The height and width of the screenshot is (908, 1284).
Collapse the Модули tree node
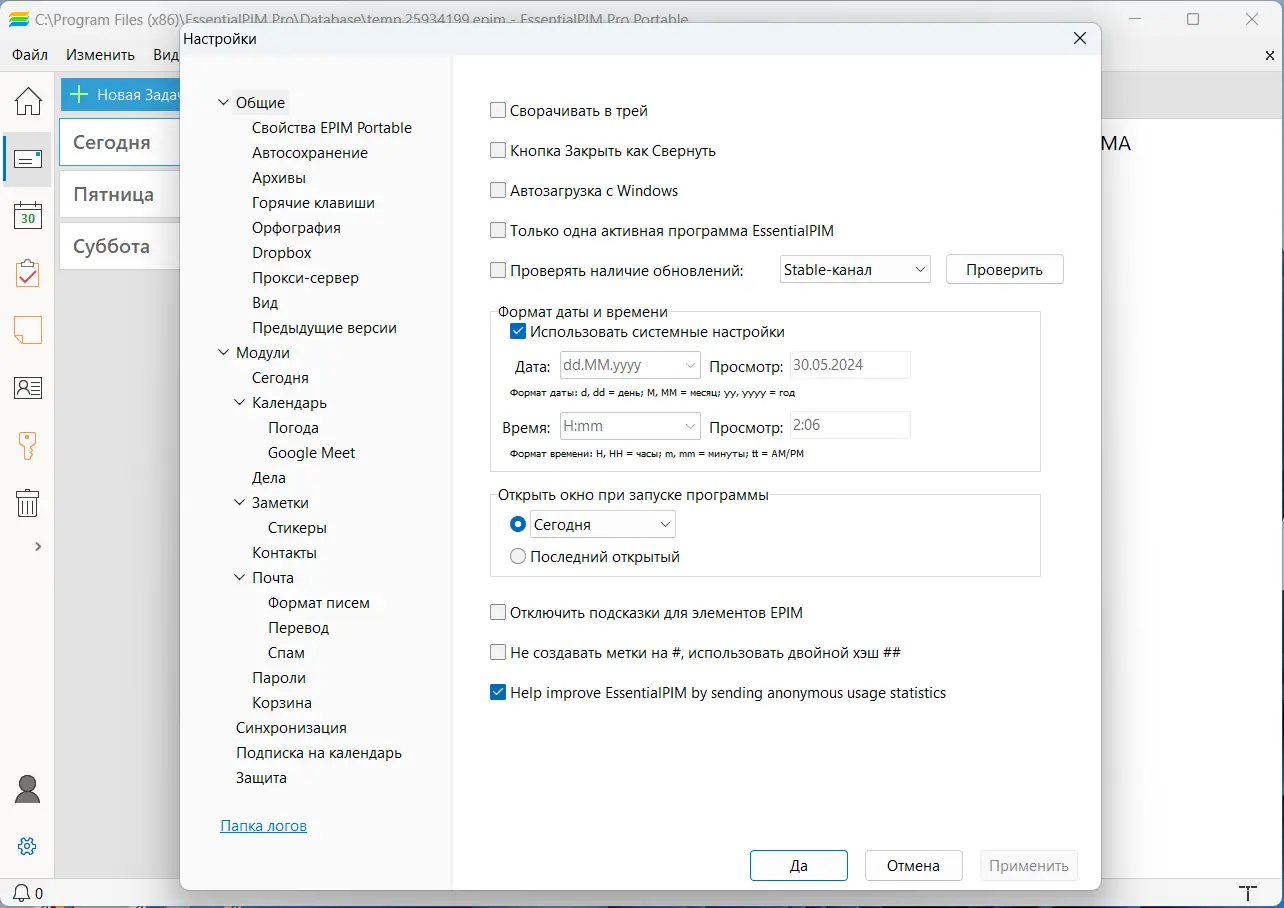click(223, 352)
